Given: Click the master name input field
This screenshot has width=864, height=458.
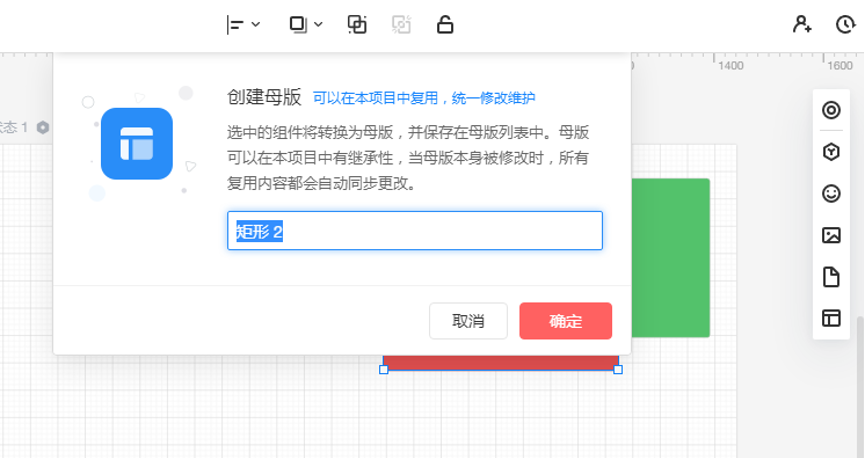Looking at the screenshot, I should click(414, 231).
